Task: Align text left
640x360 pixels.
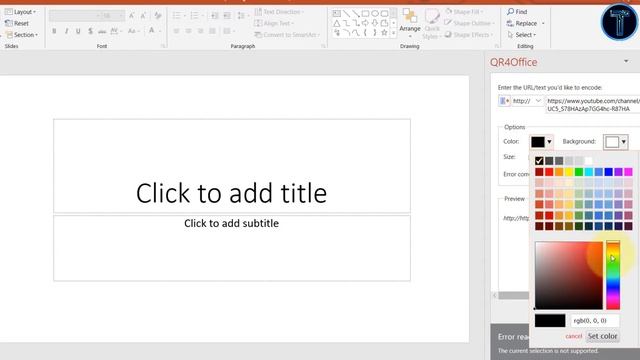Action: (x=176, y=31)
